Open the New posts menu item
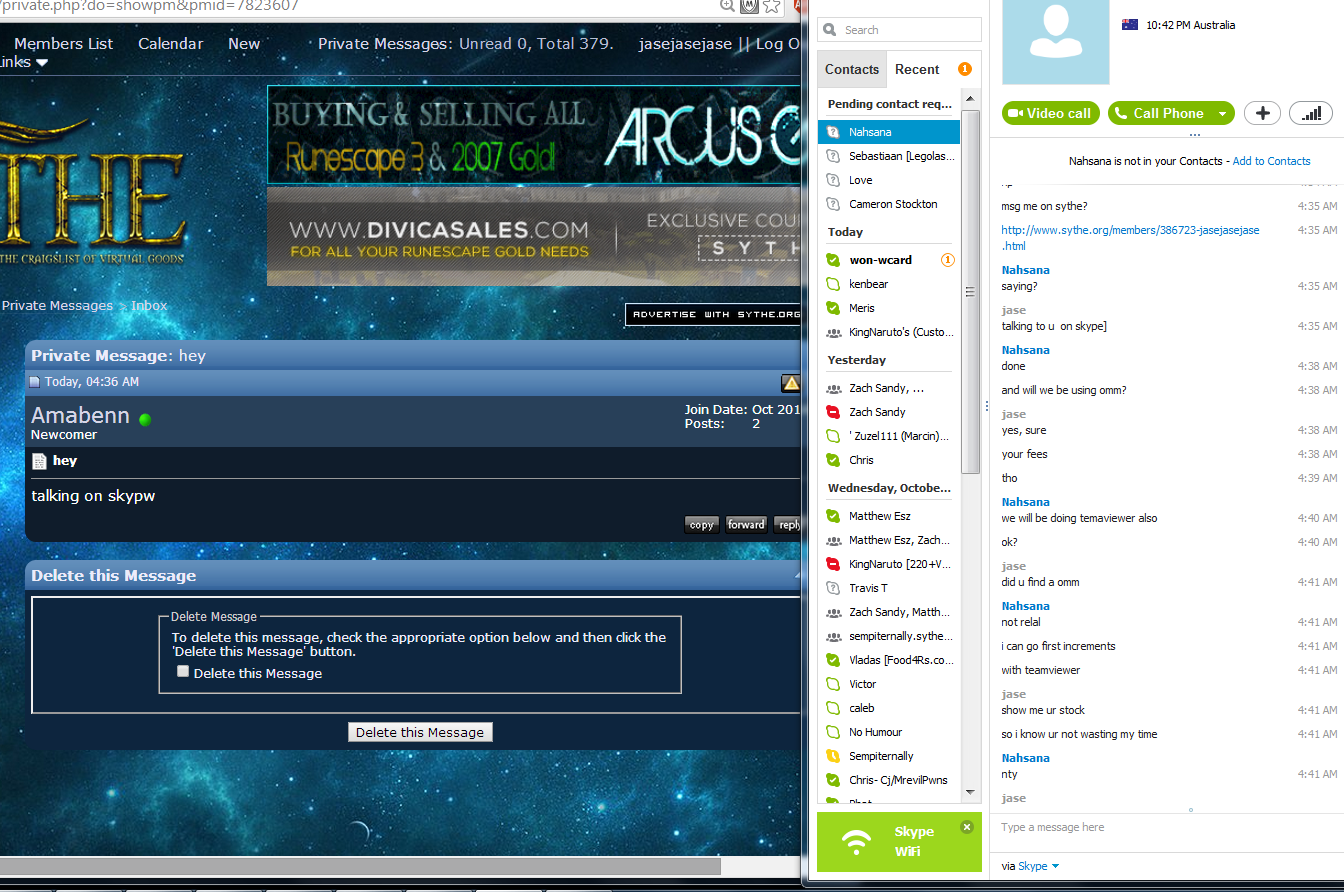Viewport: 1344px width, 892px height. [244, 44]
